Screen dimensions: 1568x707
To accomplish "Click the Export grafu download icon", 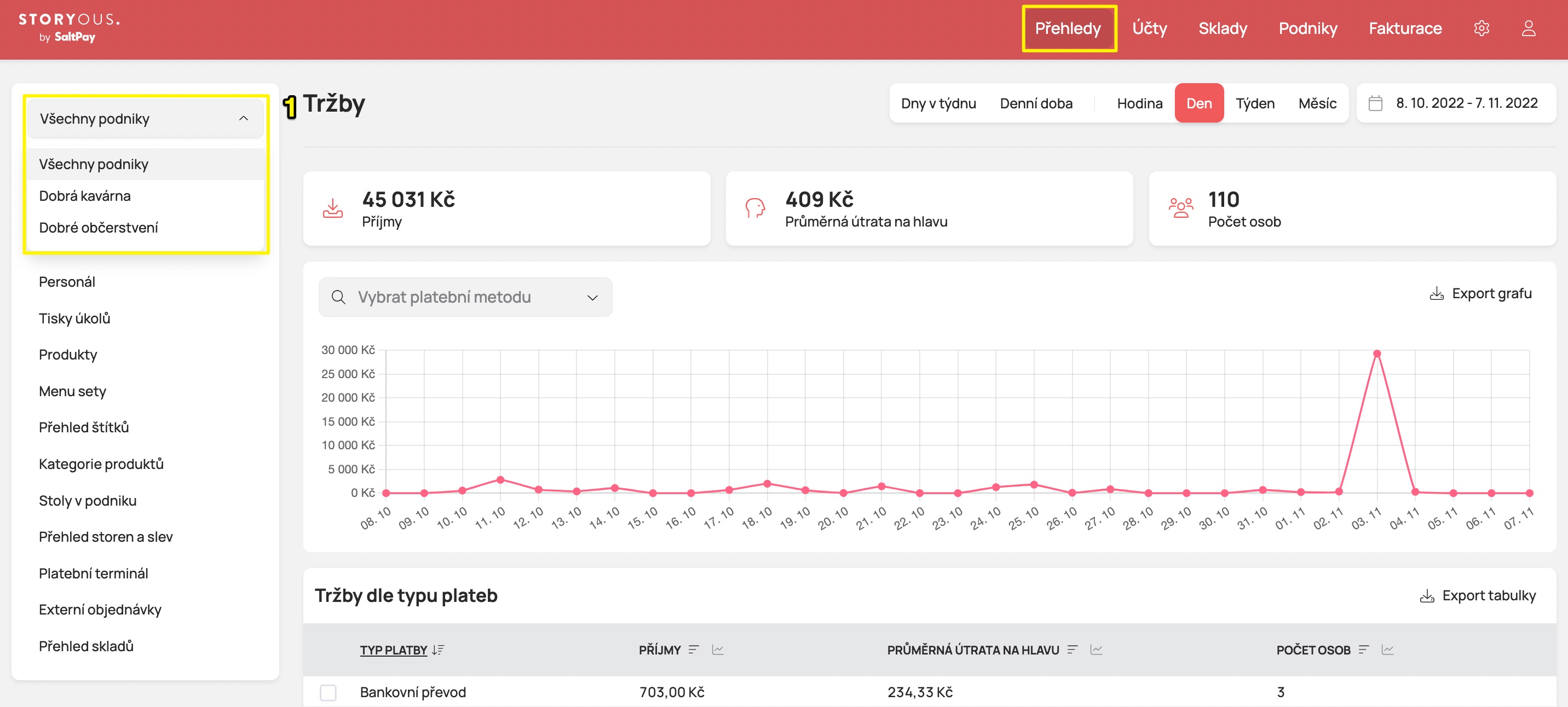I will pos(1436,293).
